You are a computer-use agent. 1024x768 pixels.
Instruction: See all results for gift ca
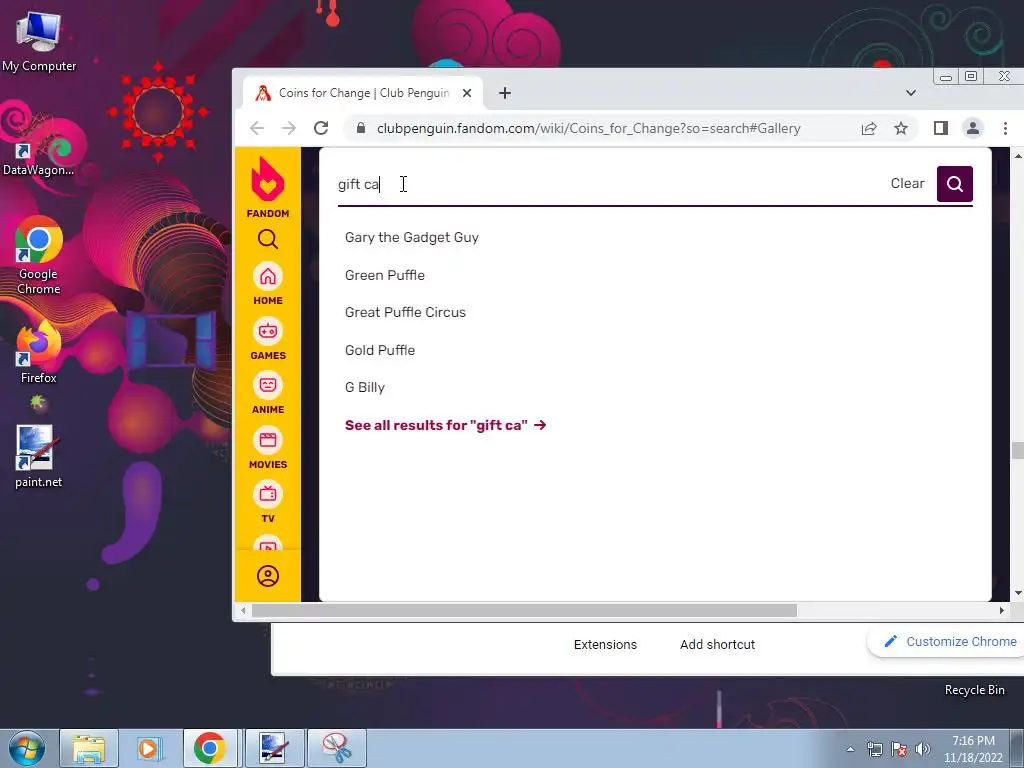(445, 425)
